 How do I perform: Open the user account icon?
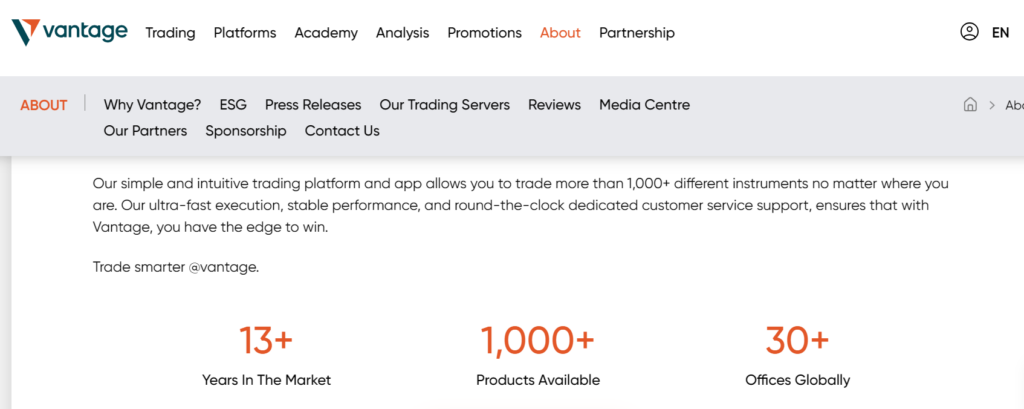tap(969, 32)
